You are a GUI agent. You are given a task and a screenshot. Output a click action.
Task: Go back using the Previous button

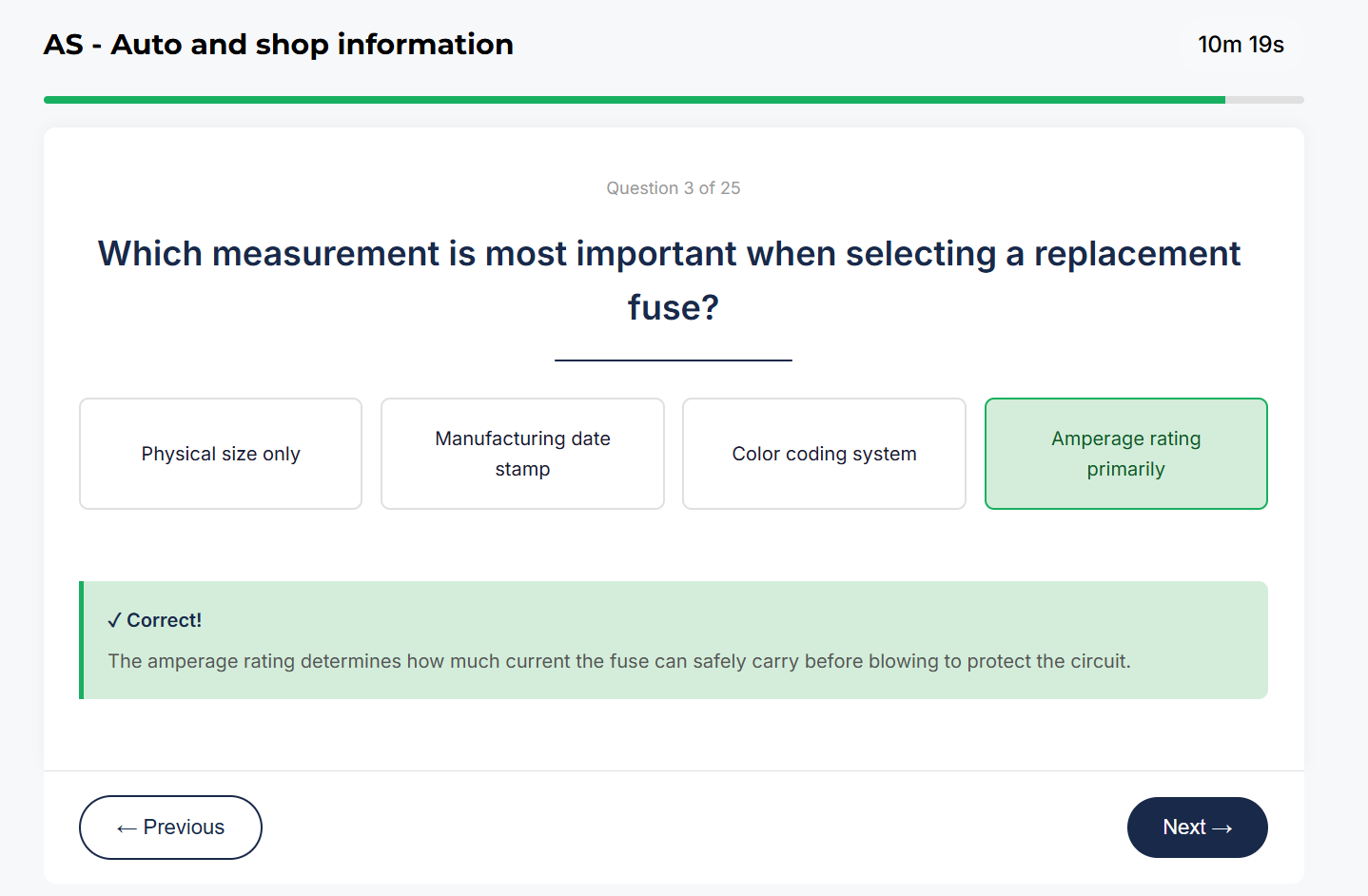pyautogui.click(x=170, y=827)
